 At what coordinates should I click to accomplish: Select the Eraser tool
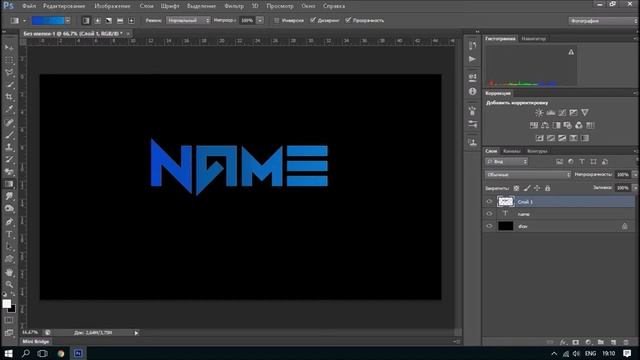(9, 172)
